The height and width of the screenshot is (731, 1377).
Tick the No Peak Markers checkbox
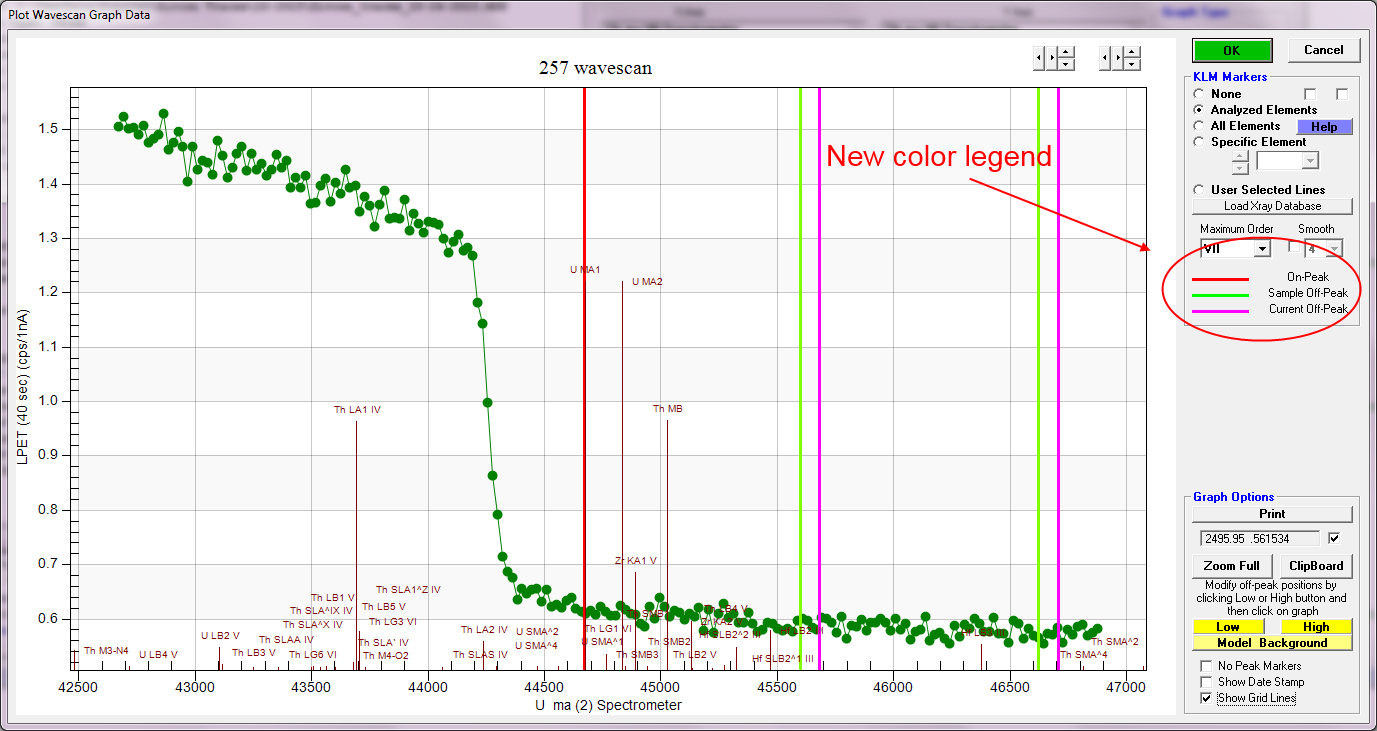[1205, 666]
